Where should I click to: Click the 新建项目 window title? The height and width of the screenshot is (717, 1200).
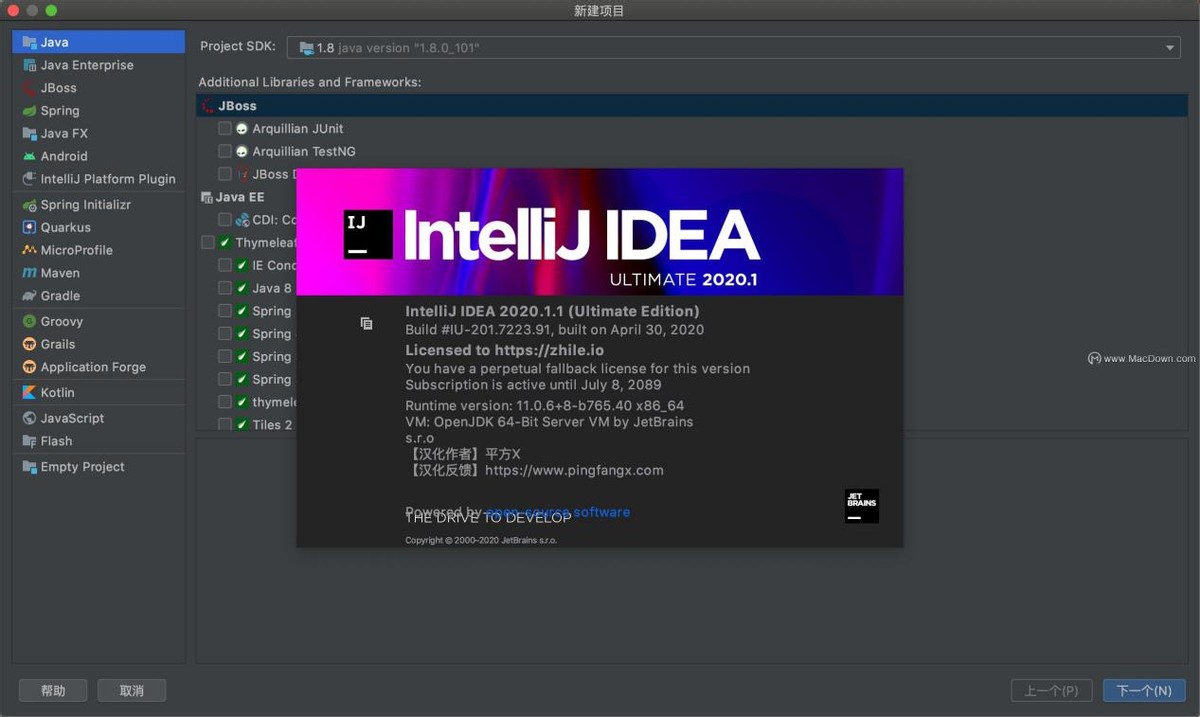(600, 10)
